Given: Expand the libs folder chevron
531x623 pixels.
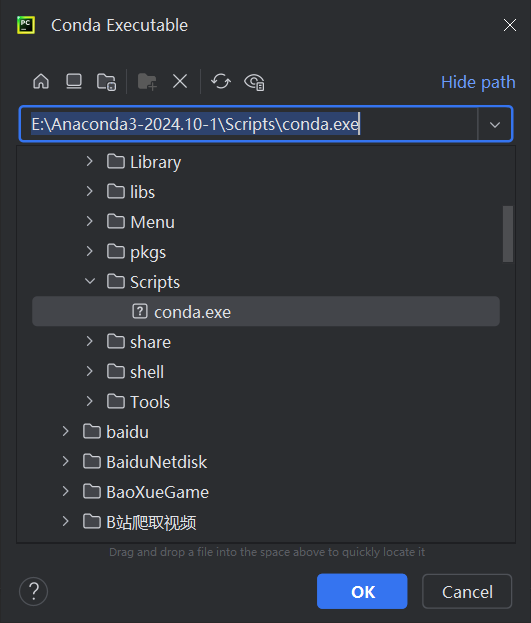Looking at the screenshot, I should pyautogui.click(x=90, y=192).
